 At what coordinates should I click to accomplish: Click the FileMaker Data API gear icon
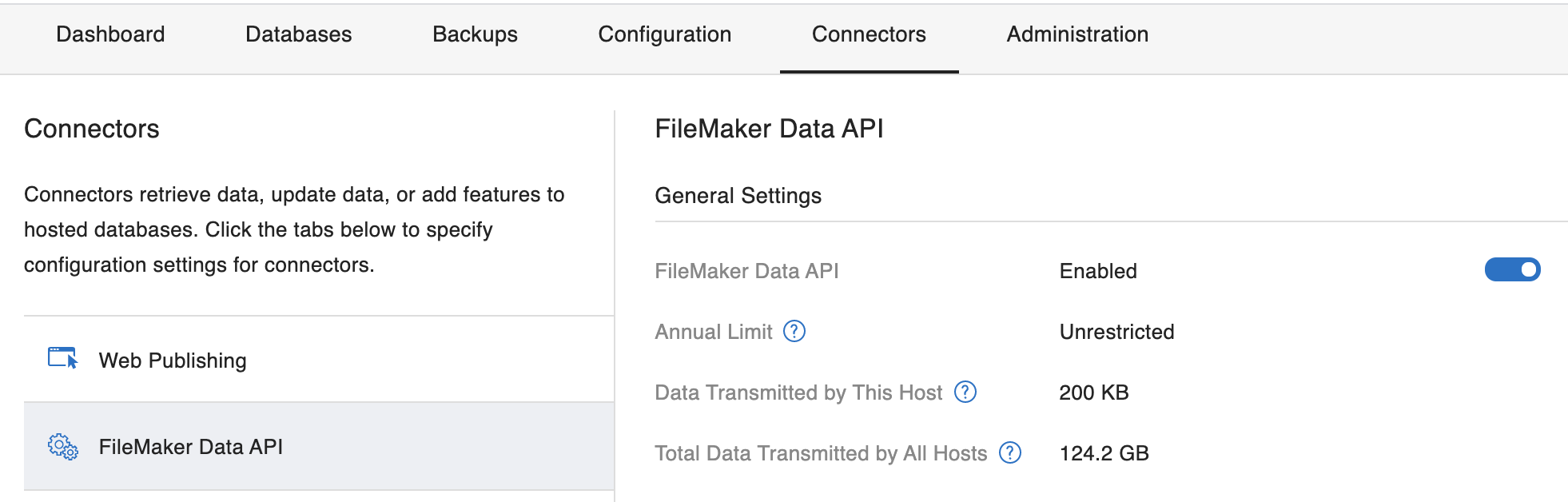63,446
